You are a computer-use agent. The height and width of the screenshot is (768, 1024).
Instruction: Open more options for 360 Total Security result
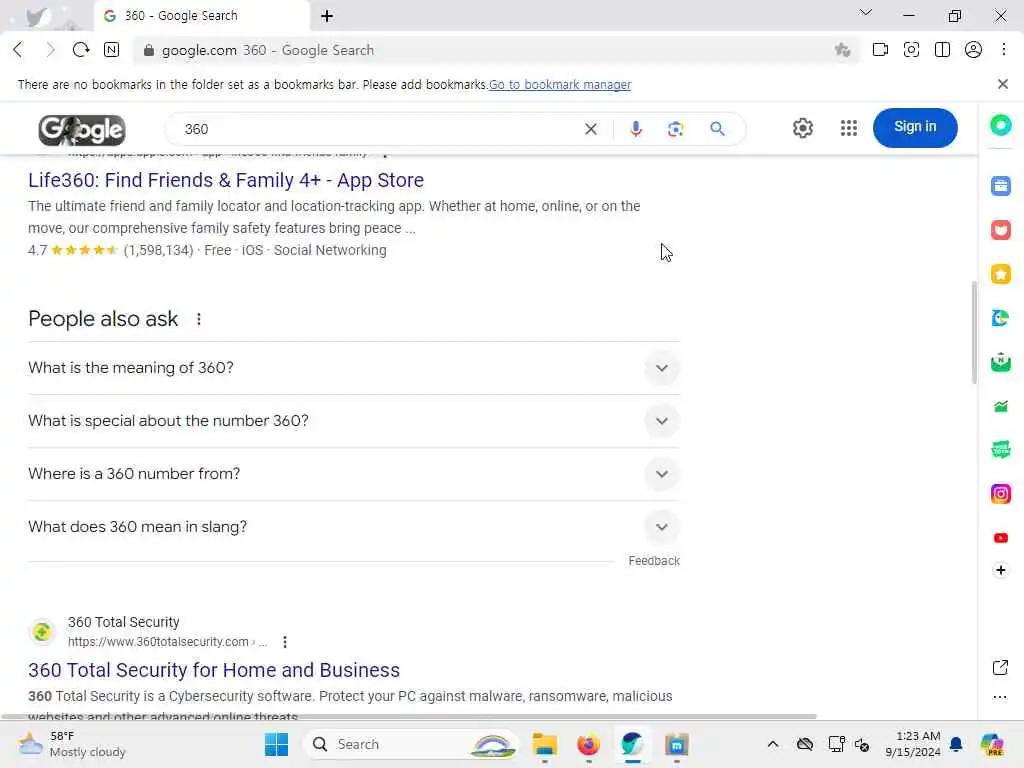(285, 642)
